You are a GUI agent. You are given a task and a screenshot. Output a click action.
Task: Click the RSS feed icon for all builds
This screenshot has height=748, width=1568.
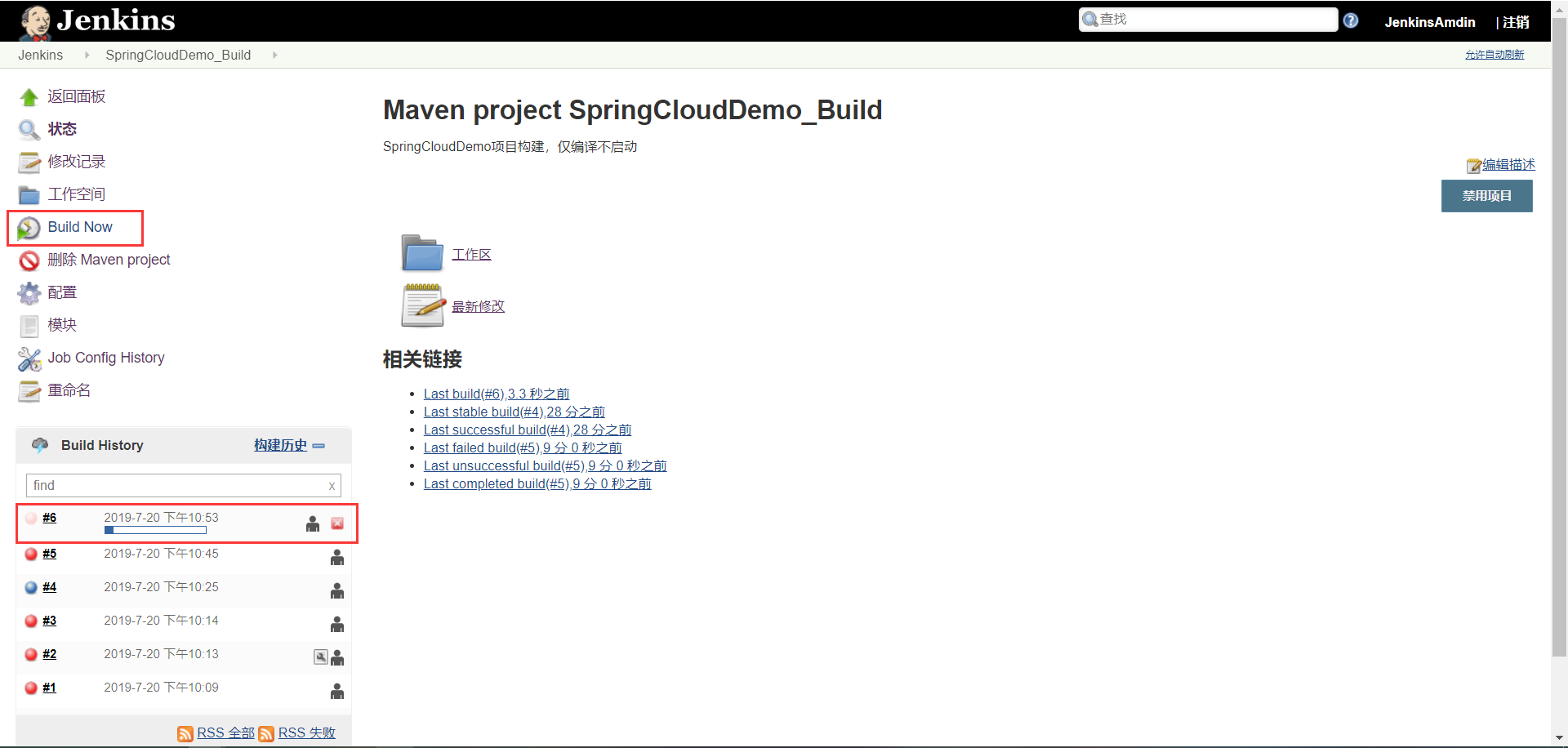[x=185, y=733]
